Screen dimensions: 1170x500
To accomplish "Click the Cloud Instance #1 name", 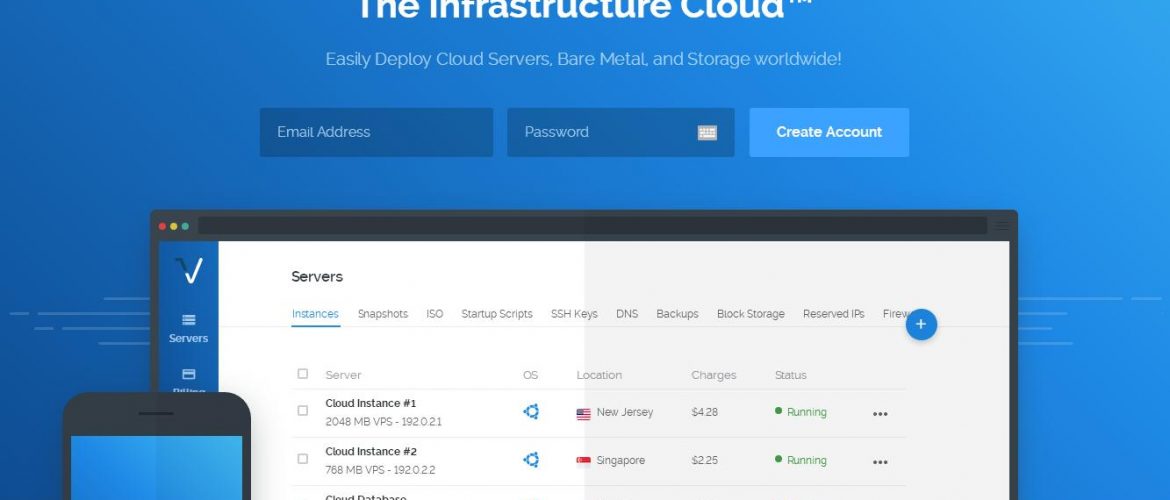I will (371, 404).
